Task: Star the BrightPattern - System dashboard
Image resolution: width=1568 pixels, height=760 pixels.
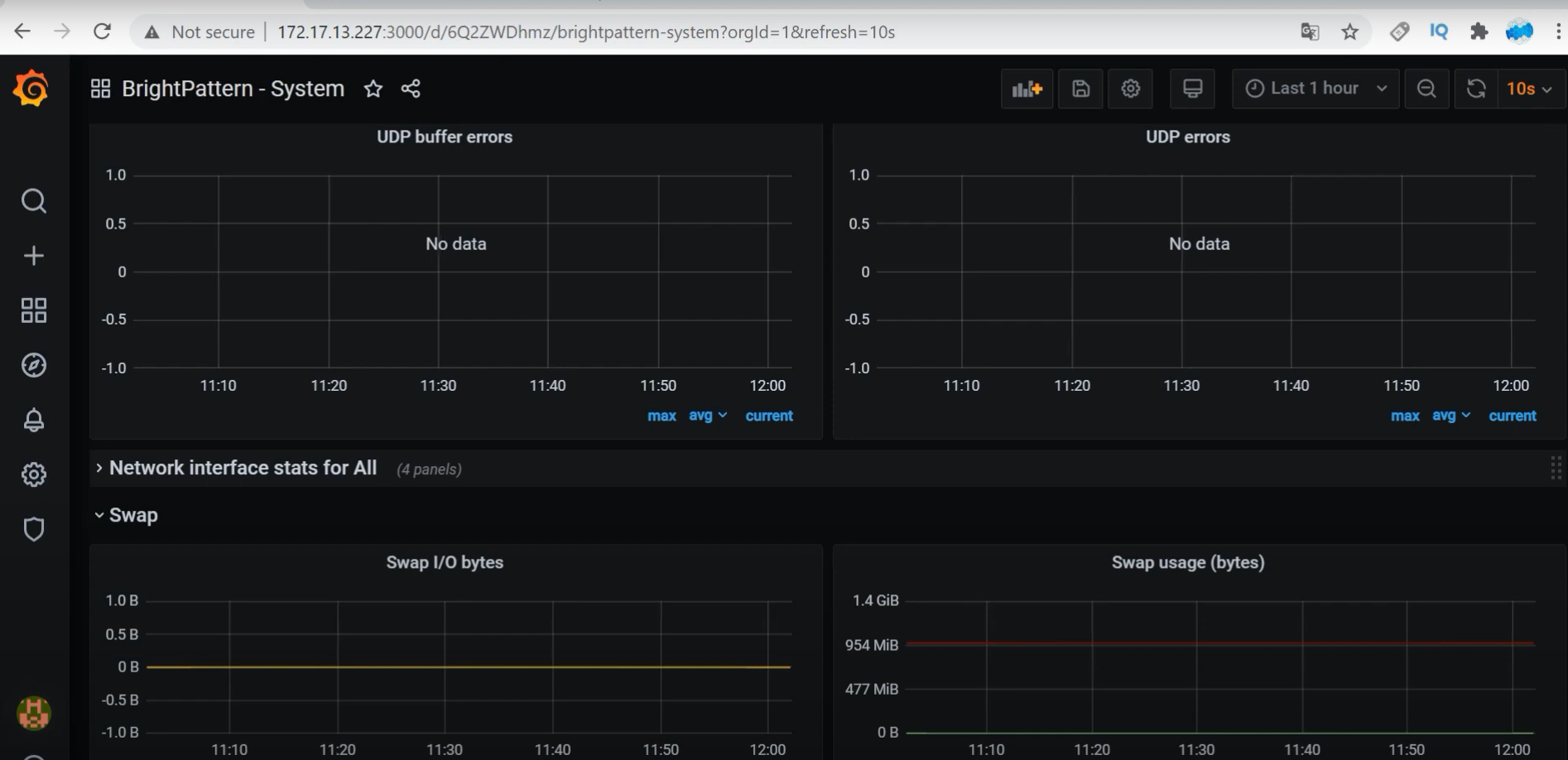Action: tap(373, 89)
